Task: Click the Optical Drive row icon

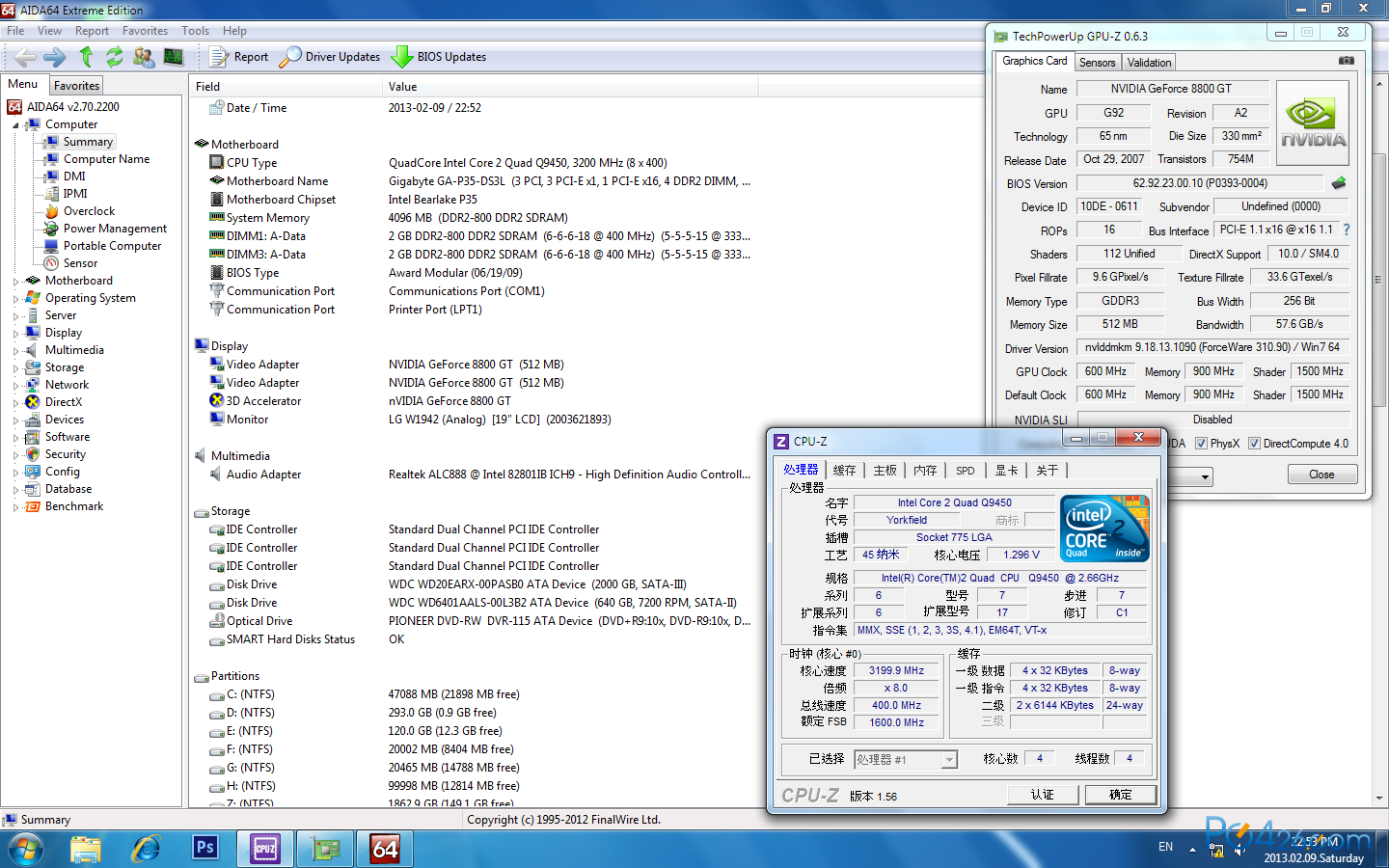Action: pyautogui.click(x=217, y=620)
